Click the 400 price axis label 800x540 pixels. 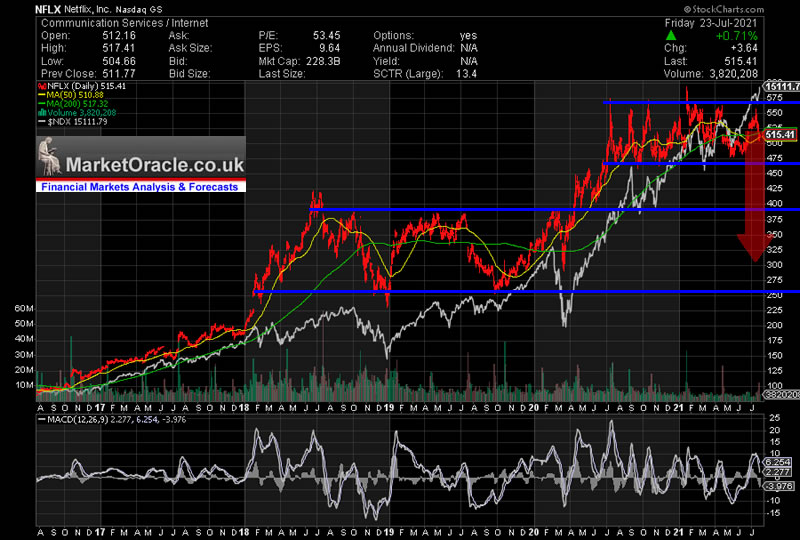(x=774, y=204)
